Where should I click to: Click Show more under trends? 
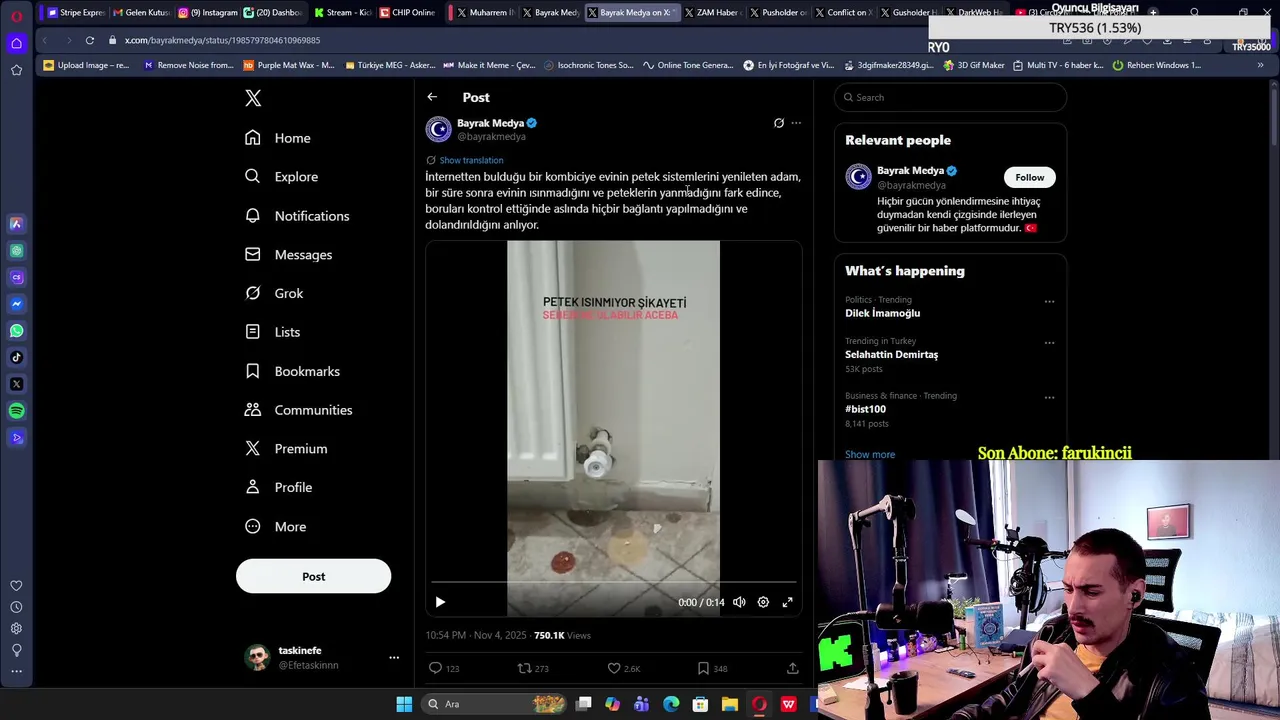[870, 454]
